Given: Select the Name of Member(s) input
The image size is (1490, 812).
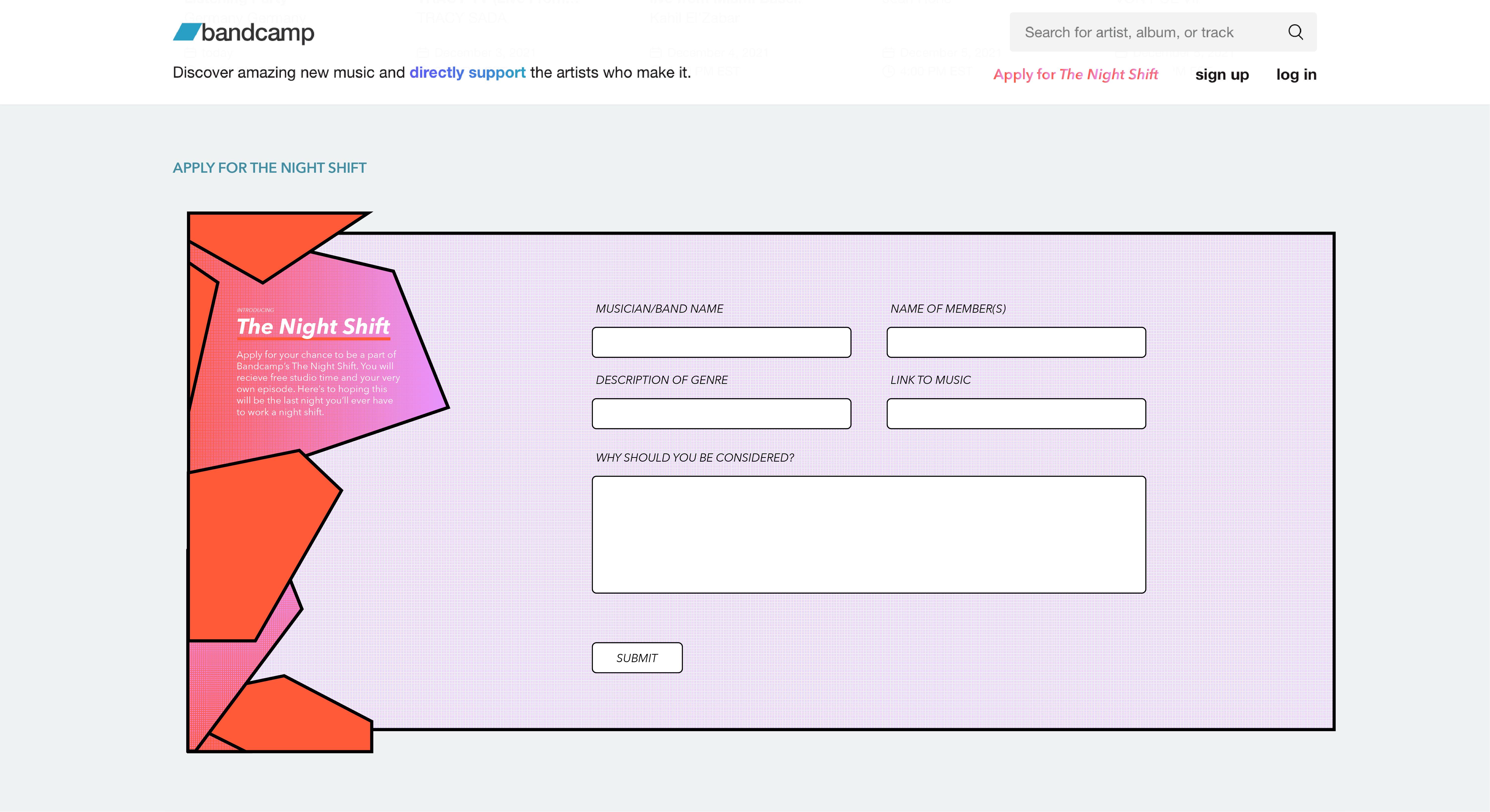Looking at the screenshot, I should tap(1016, 342).
